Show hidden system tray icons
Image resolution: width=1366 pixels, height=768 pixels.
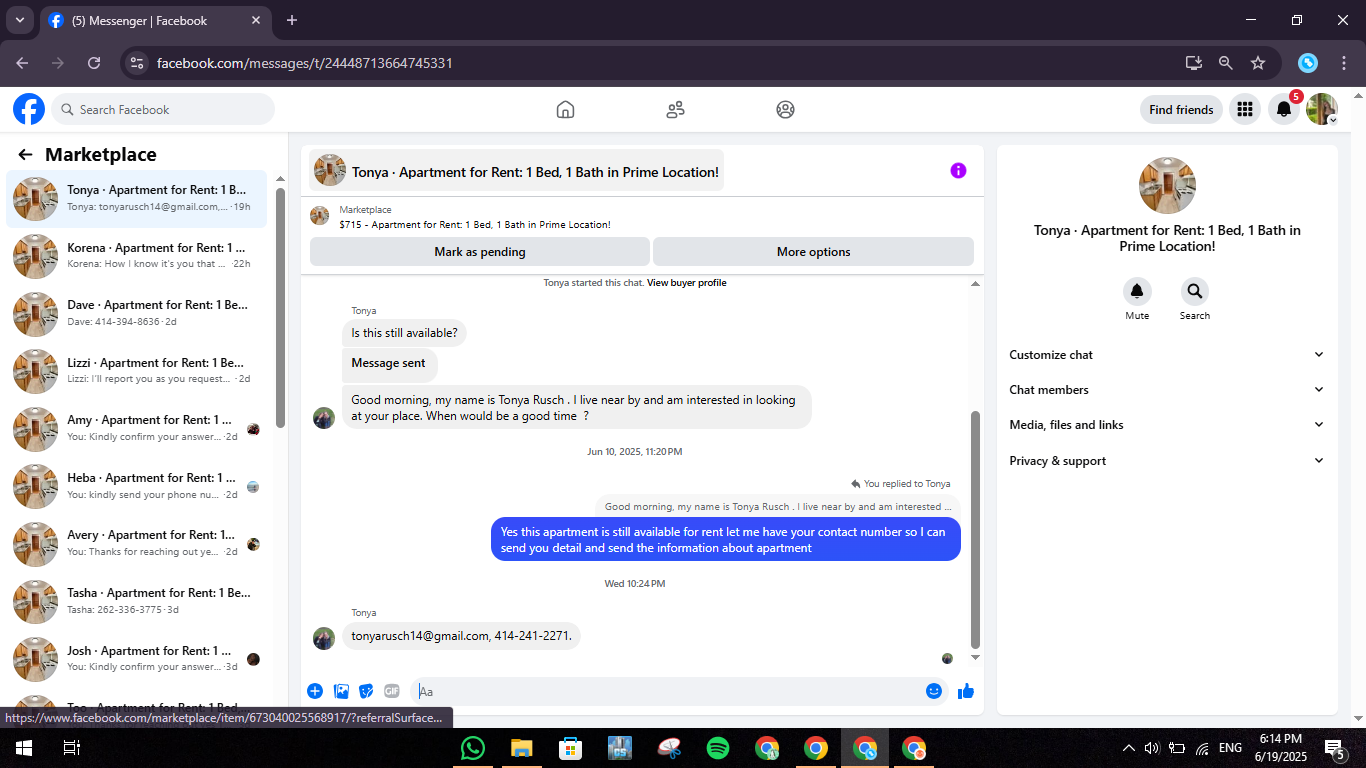pos(1129,748)
